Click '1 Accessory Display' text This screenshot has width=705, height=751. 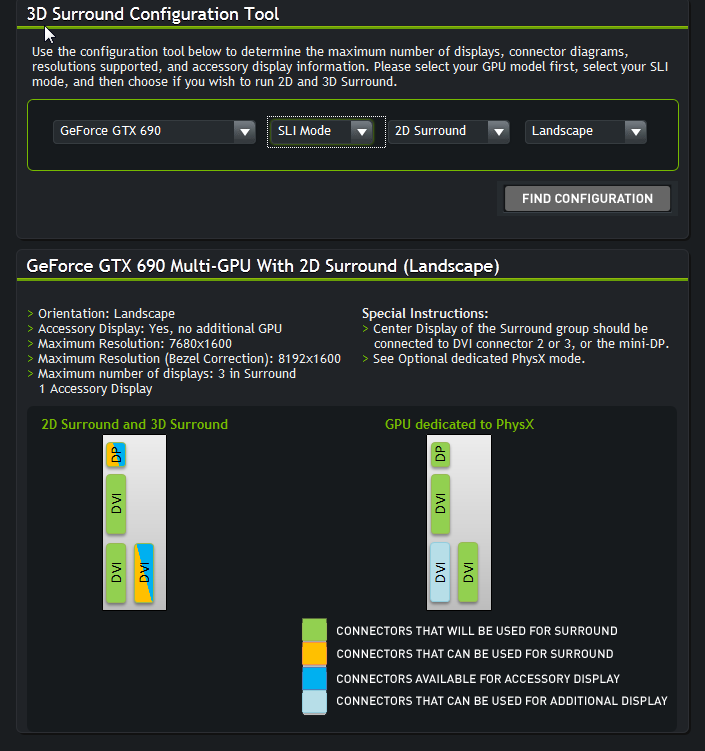tap(95, 389)
